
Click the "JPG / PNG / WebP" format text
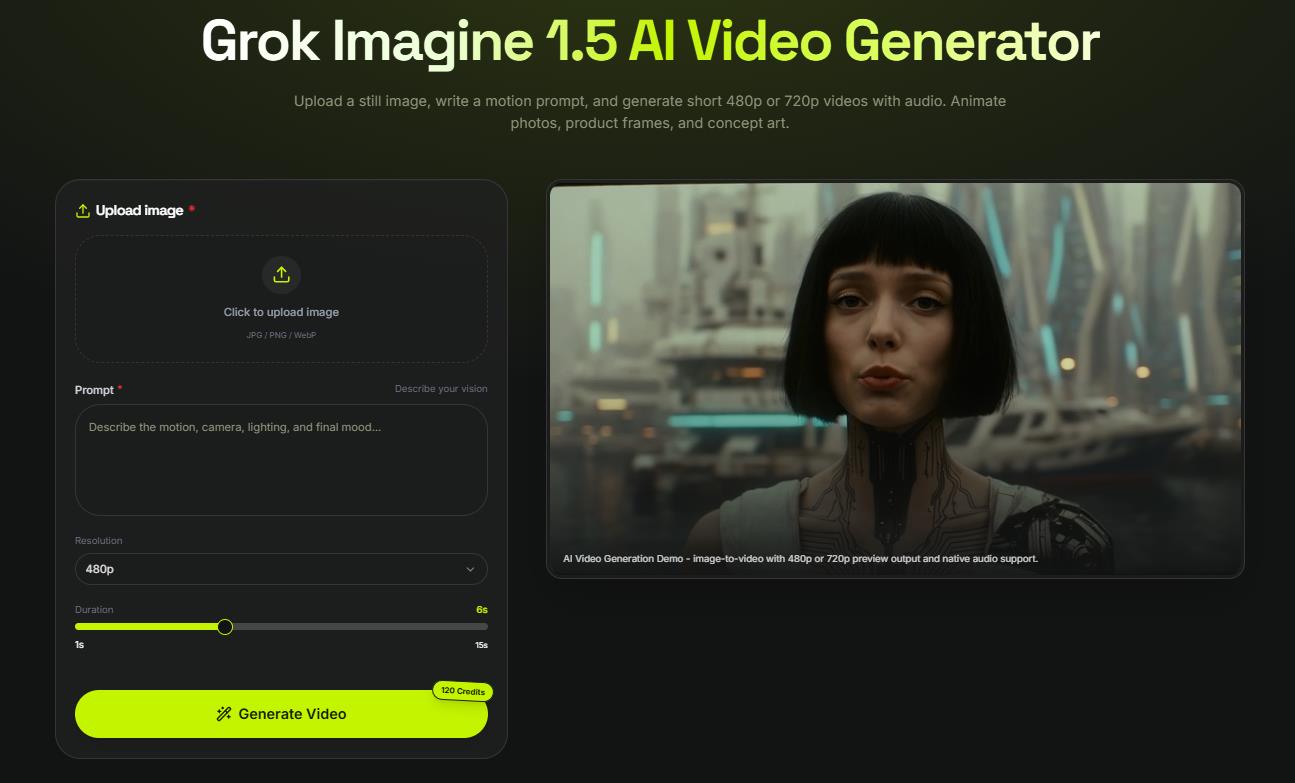281,335
